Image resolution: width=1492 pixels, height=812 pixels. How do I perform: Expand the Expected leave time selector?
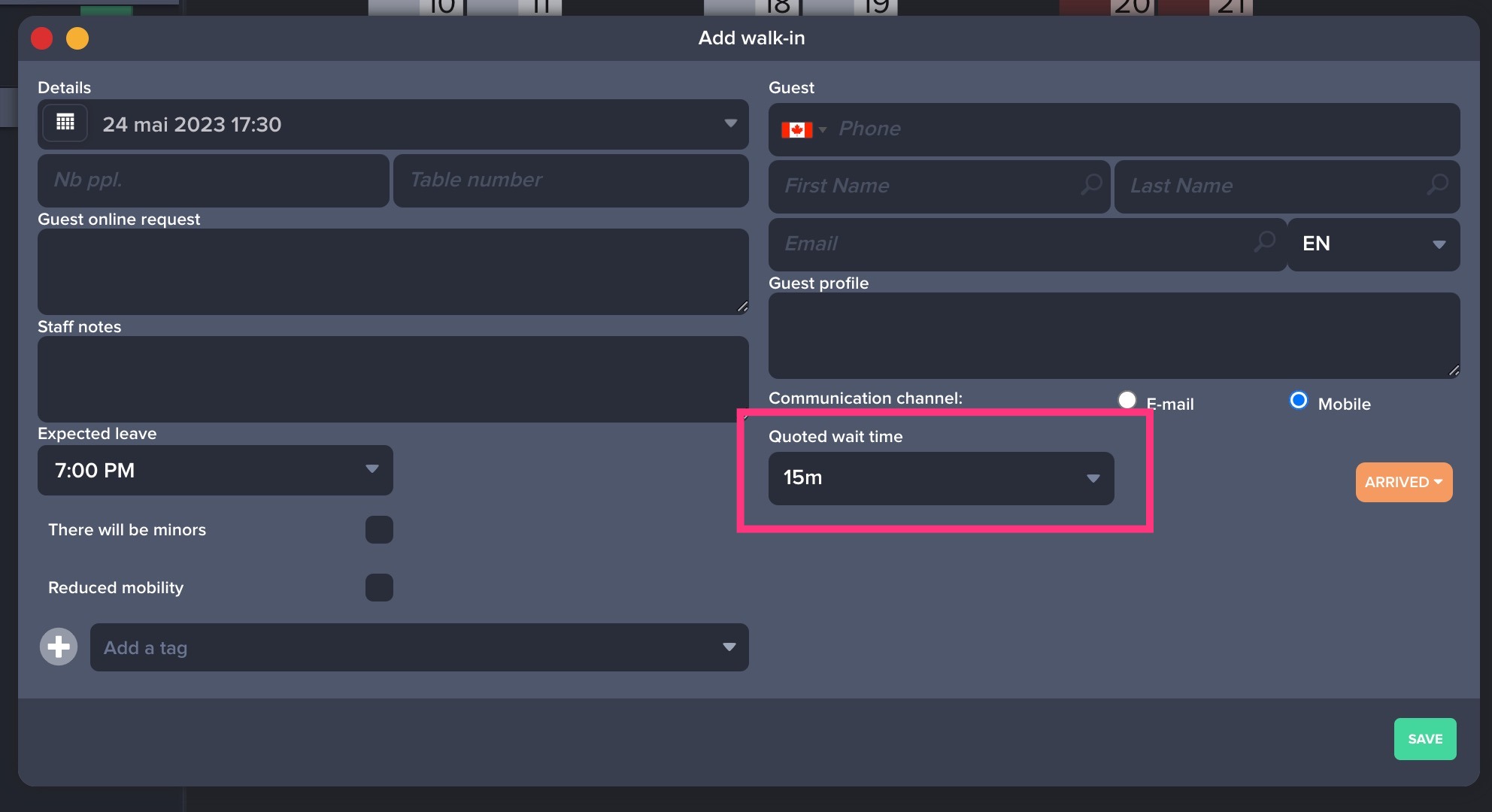pyautogui.click(x=371, y=469)
